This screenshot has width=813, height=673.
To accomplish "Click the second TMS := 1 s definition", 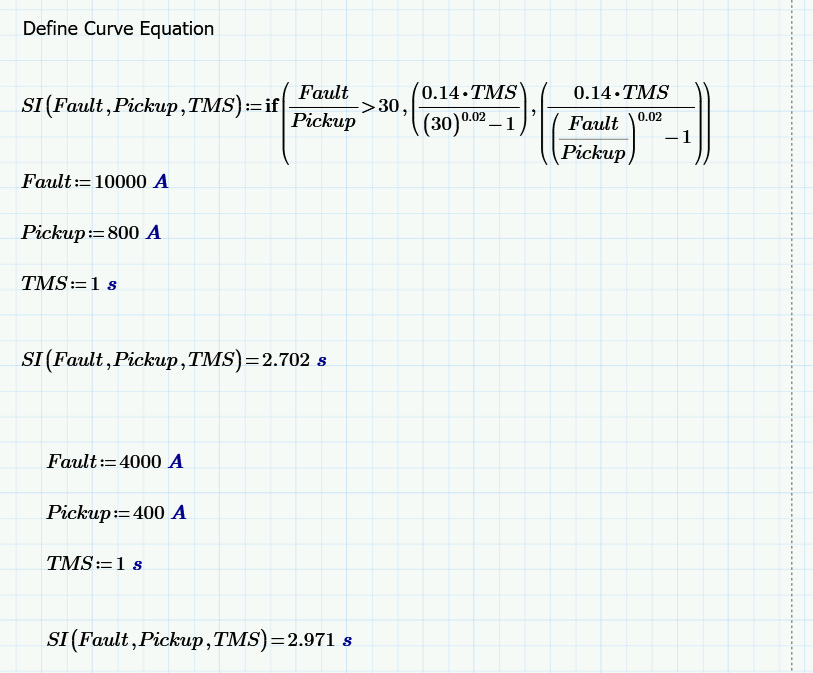I will point(93,563).
